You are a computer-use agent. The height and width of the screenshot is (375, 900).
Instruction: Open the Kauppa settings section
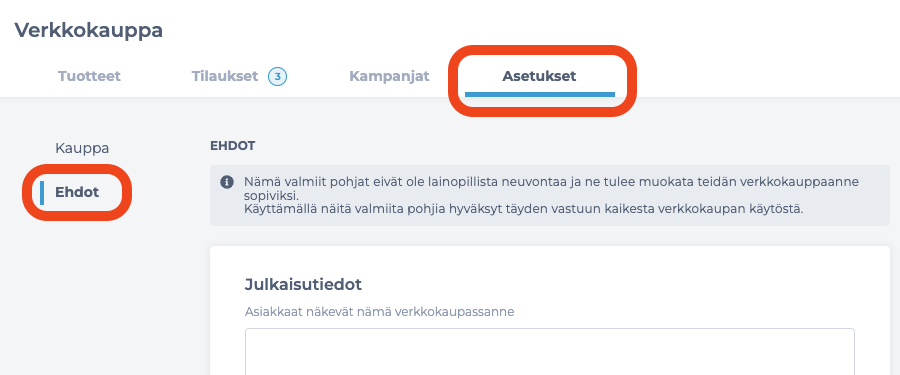(82, 148)
